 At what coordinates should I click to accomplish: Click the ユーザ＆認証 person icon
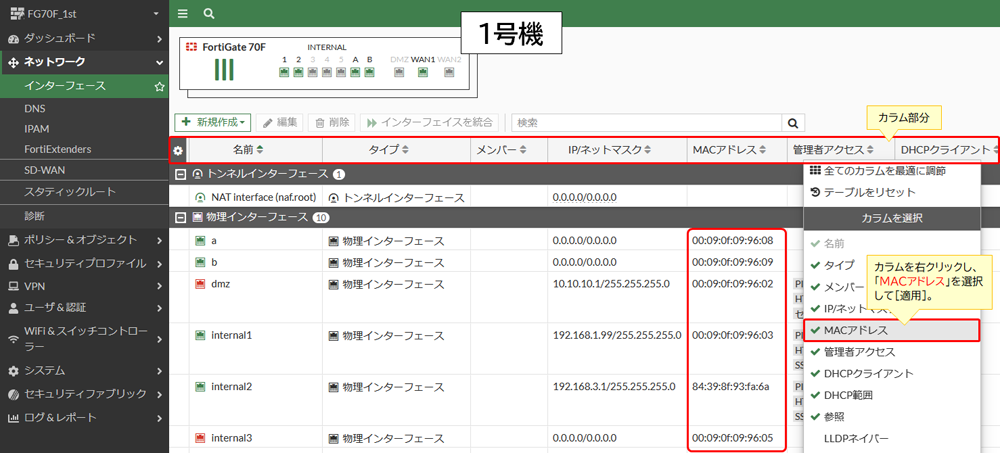coord(13,308)
